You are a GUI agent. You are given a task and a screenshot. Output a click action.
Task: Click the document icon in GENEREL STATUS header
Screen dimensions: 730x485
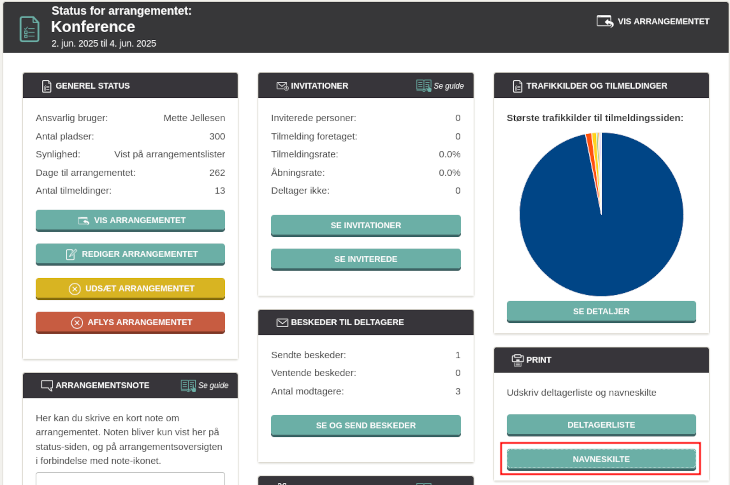(x=47, y=86)
